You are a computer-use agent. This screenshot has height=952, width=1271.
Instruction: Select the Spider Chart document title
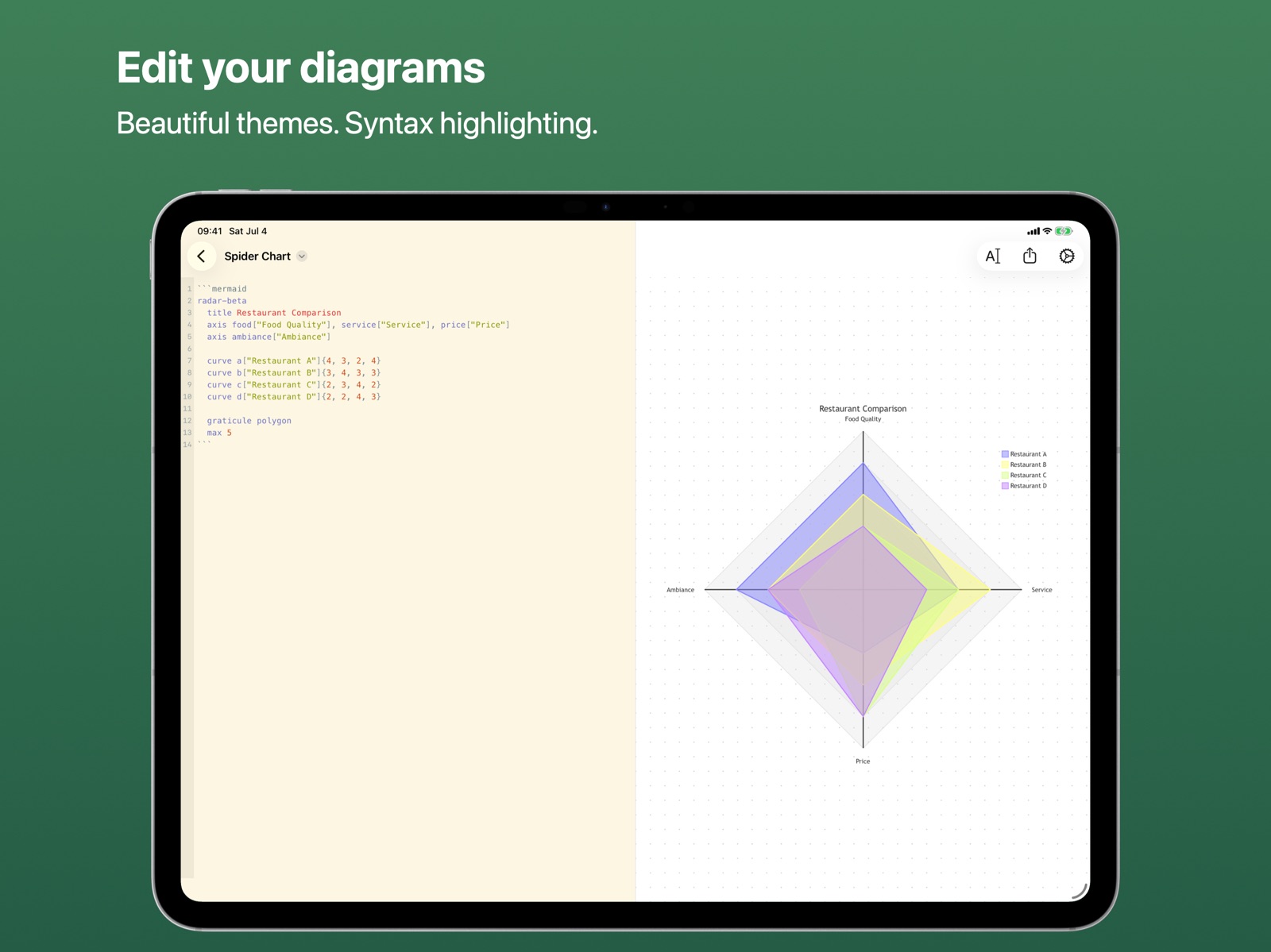(x=257, y=256)
